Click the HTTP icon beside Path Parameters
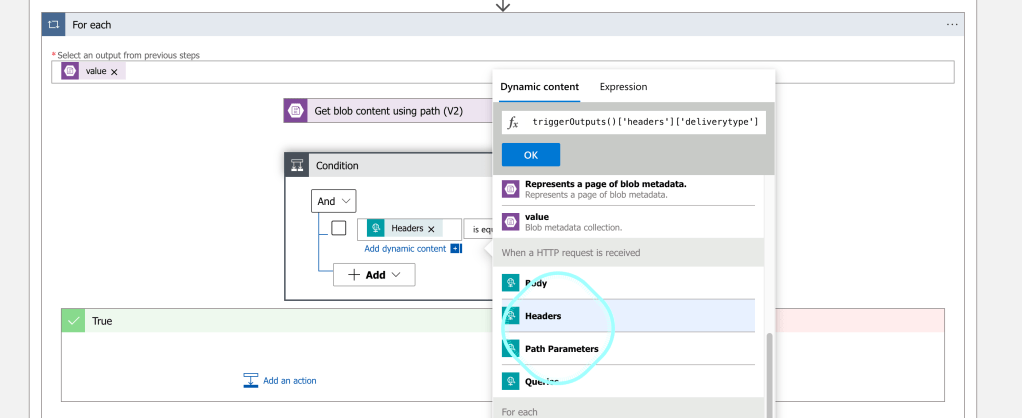Screen dimensions: 1022x418 point(510,348)
